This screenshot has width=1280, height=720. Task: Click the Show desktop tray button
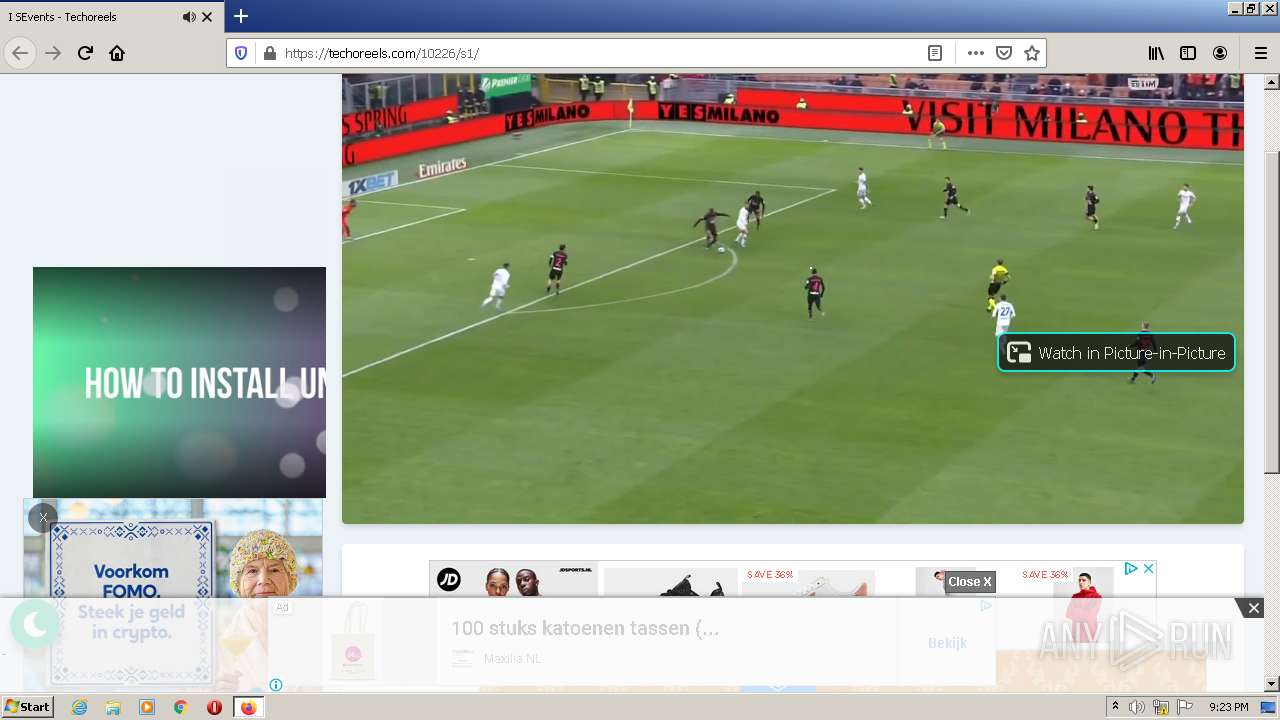(x=1268, y=707)
